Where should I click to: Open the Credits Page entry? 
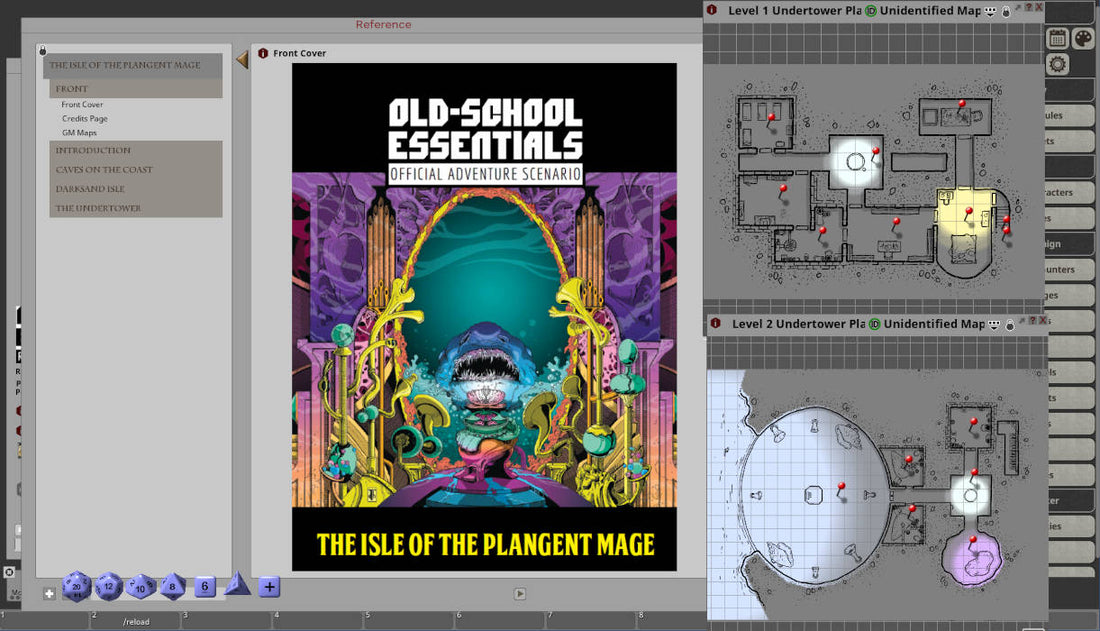pos(84,118)
